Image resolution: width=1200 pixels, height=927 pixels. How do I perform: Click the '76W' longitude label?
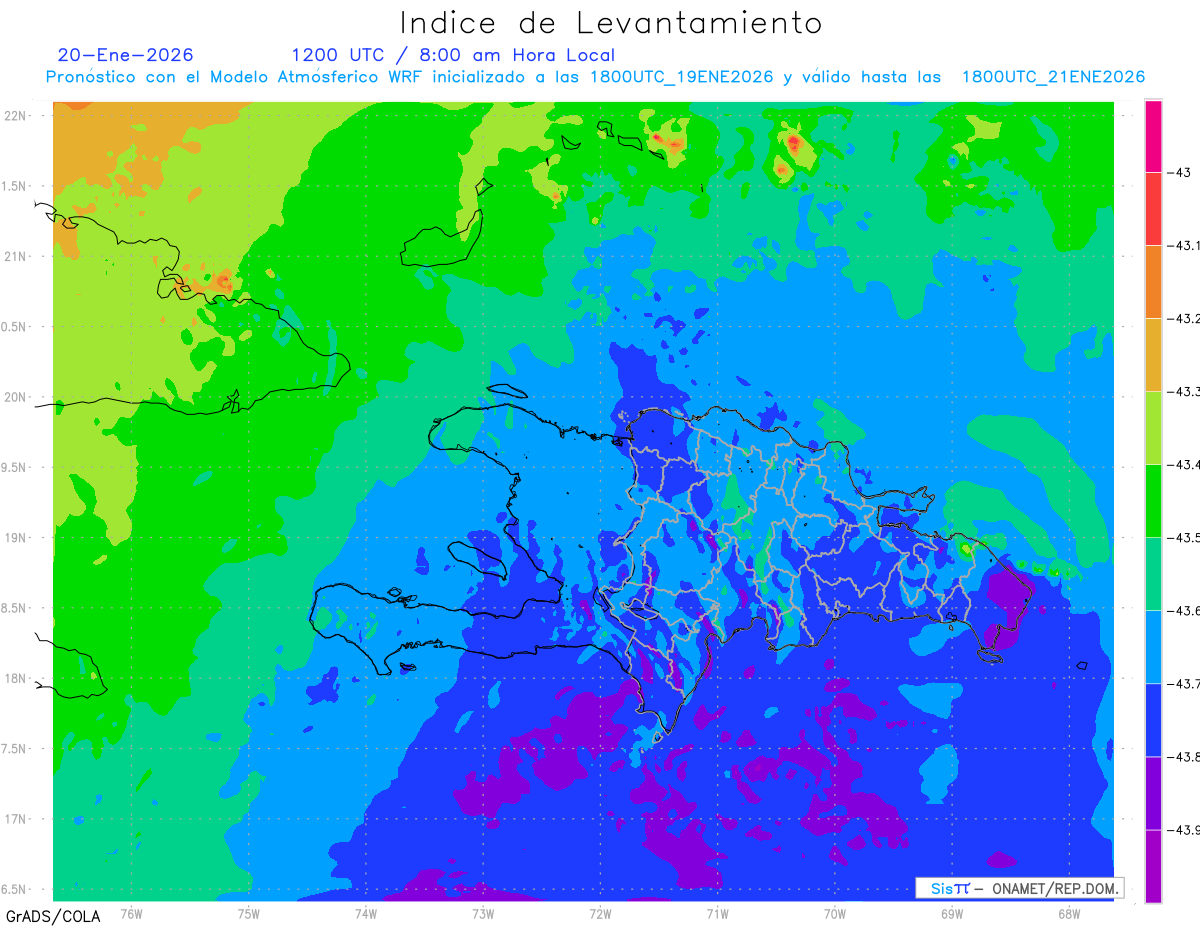pyautogui.click(x=132, y=913)
